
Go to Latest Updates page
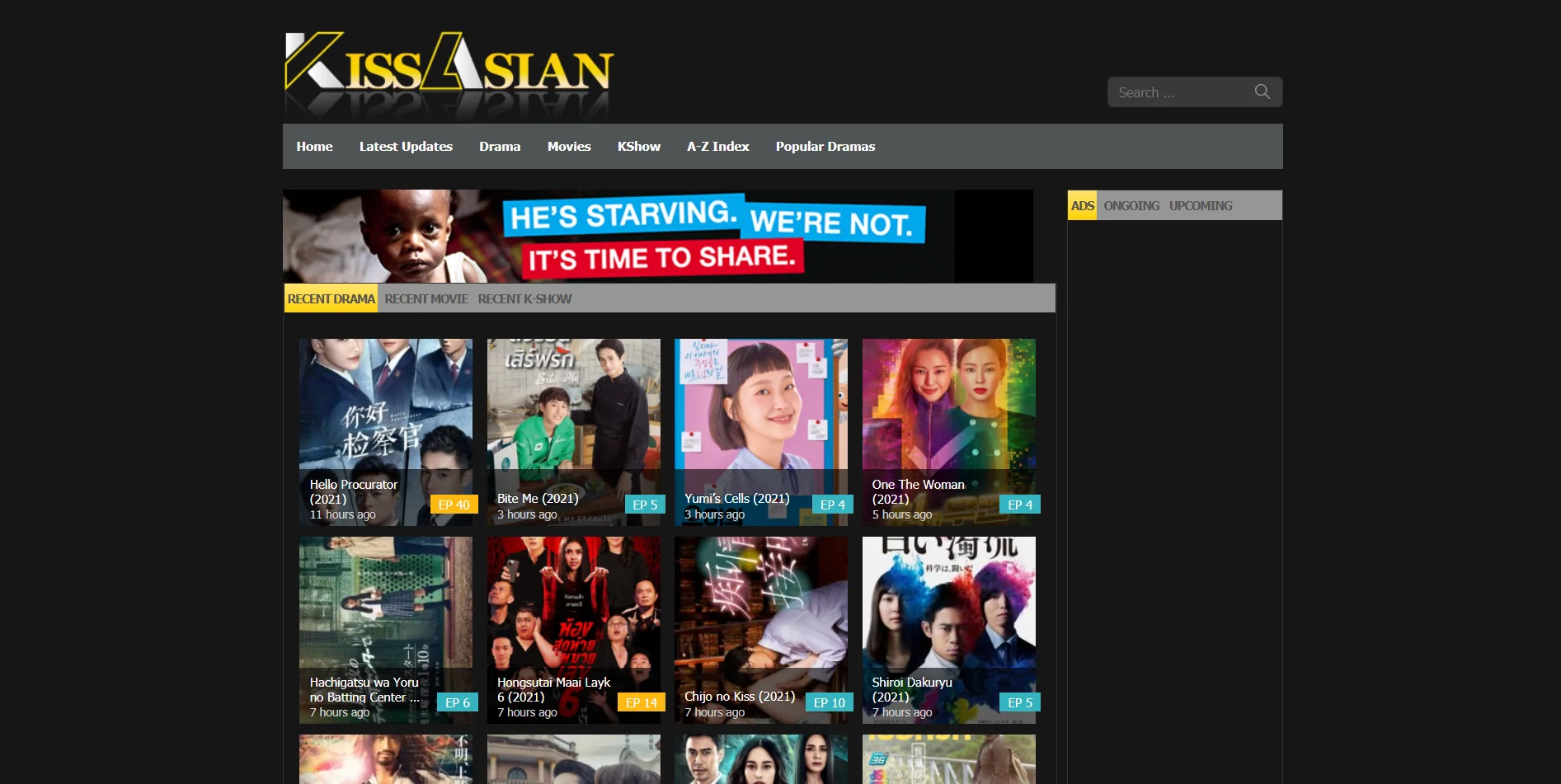[x=406, y=147]
